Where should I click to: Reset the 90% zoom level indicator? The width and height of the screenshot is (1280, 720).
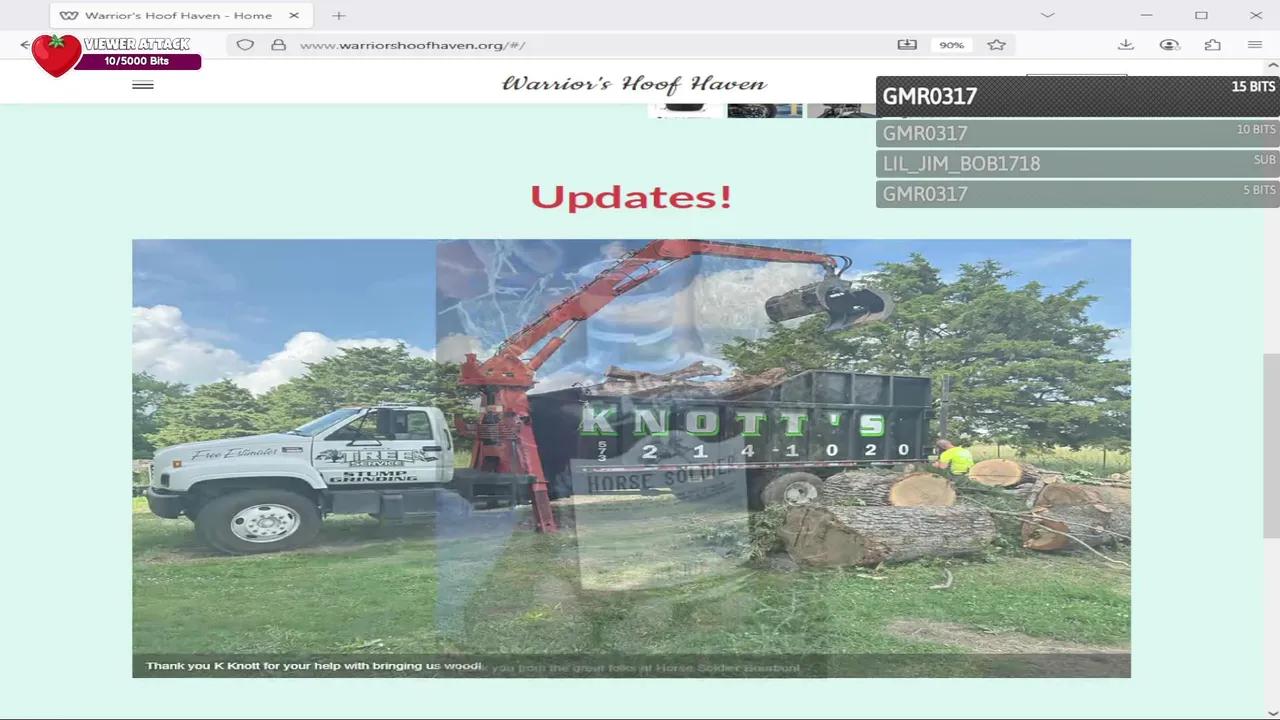click(951, 45)
